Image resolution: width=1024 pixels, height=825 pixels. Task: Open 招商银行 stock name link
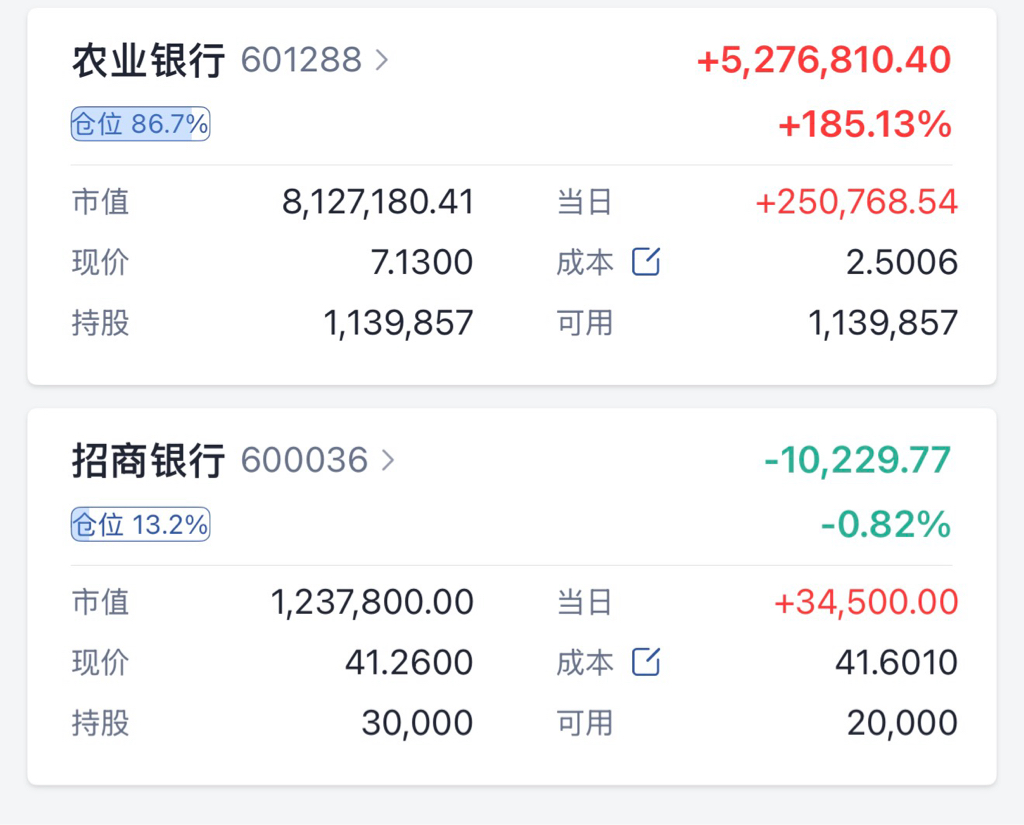tap(148, 461)
